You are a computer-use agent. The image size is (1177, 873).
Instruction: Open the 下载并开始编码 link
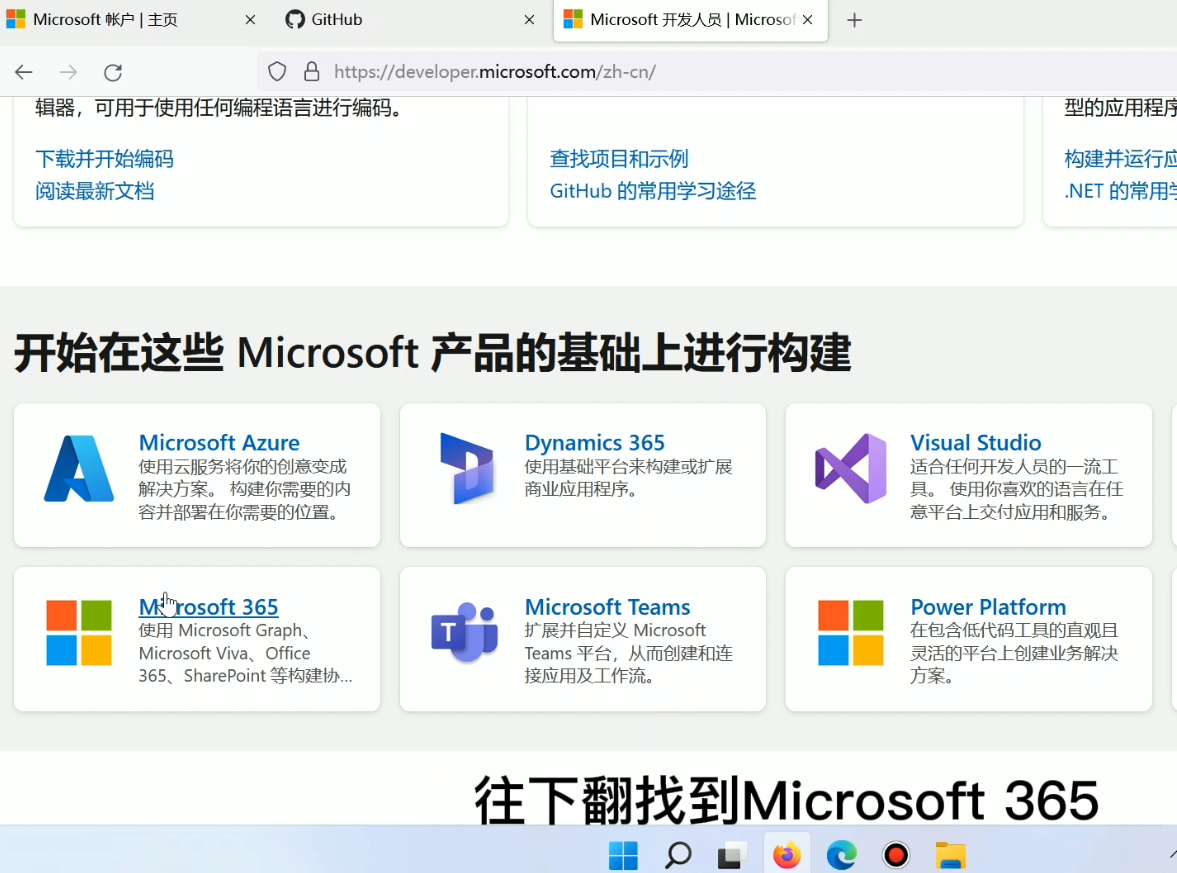click(104, 158)
